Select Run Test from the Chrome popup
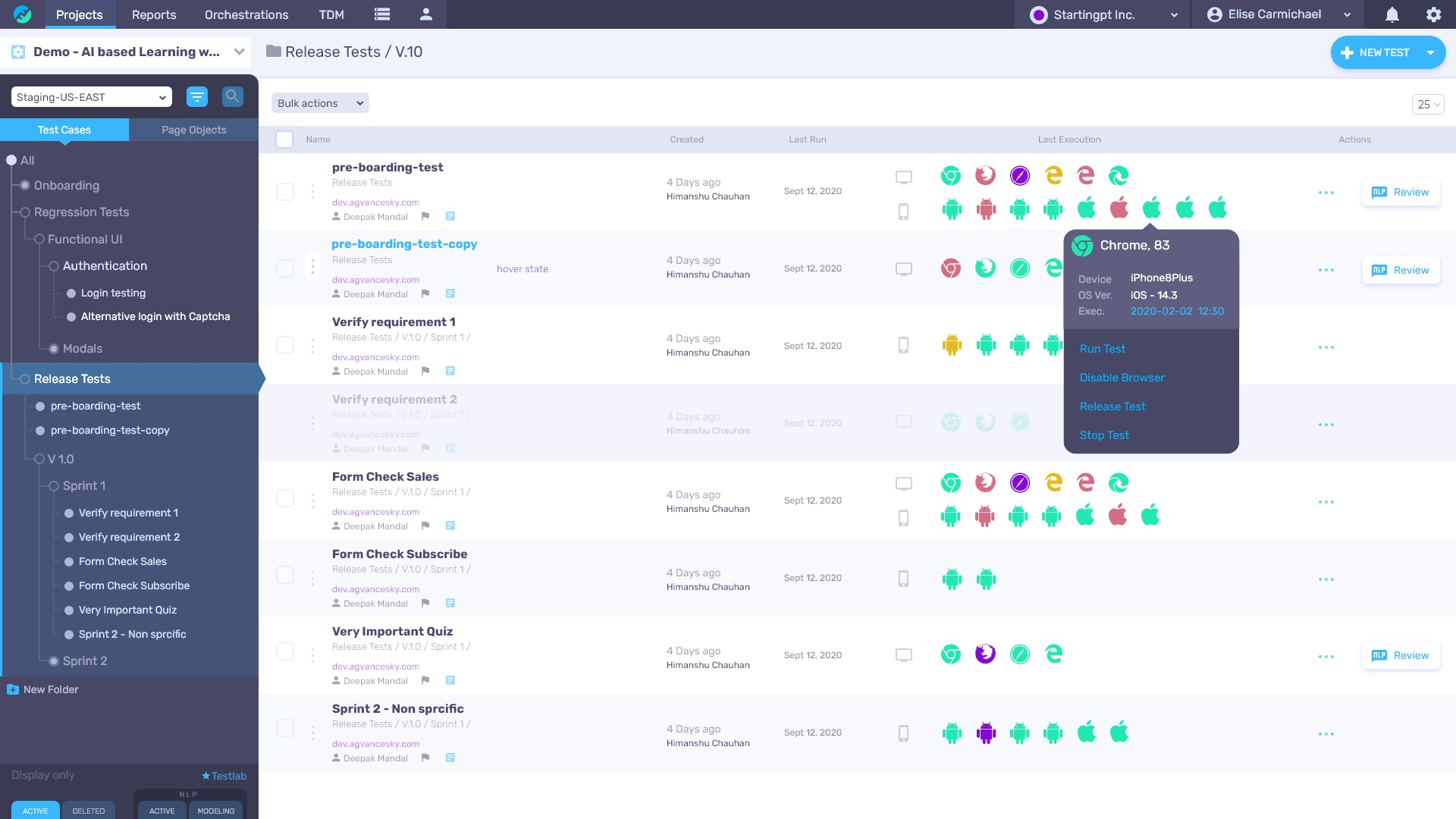Image resolution: width=1456 pixels, height=819 pixels. click(x=1103, y=349)
